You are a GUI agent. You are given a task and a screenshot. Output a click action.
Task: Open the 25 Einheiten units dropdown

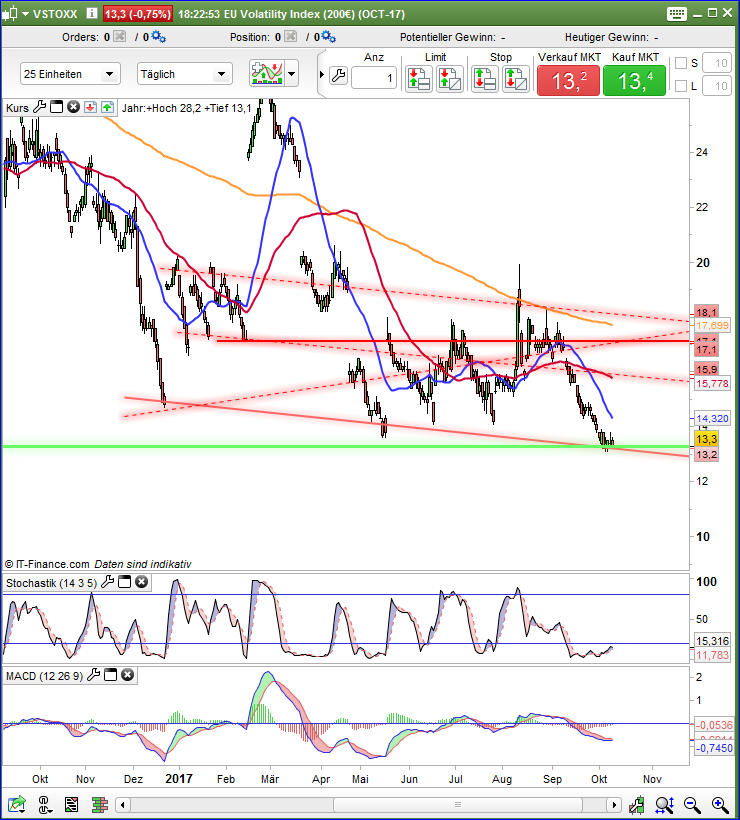71,74
